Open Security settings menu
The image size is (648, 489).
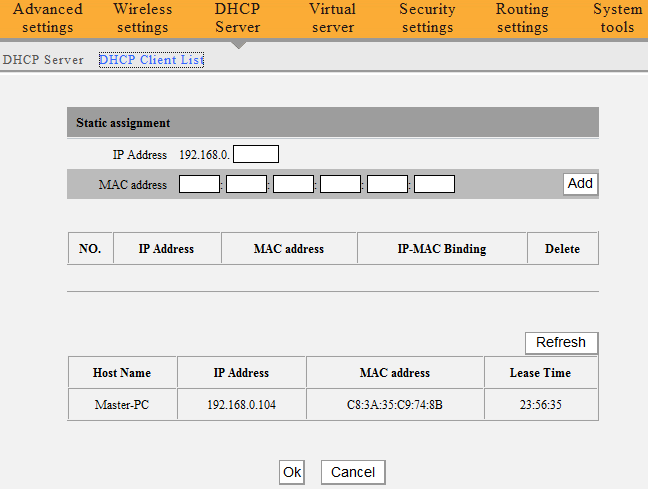point(427,18)
